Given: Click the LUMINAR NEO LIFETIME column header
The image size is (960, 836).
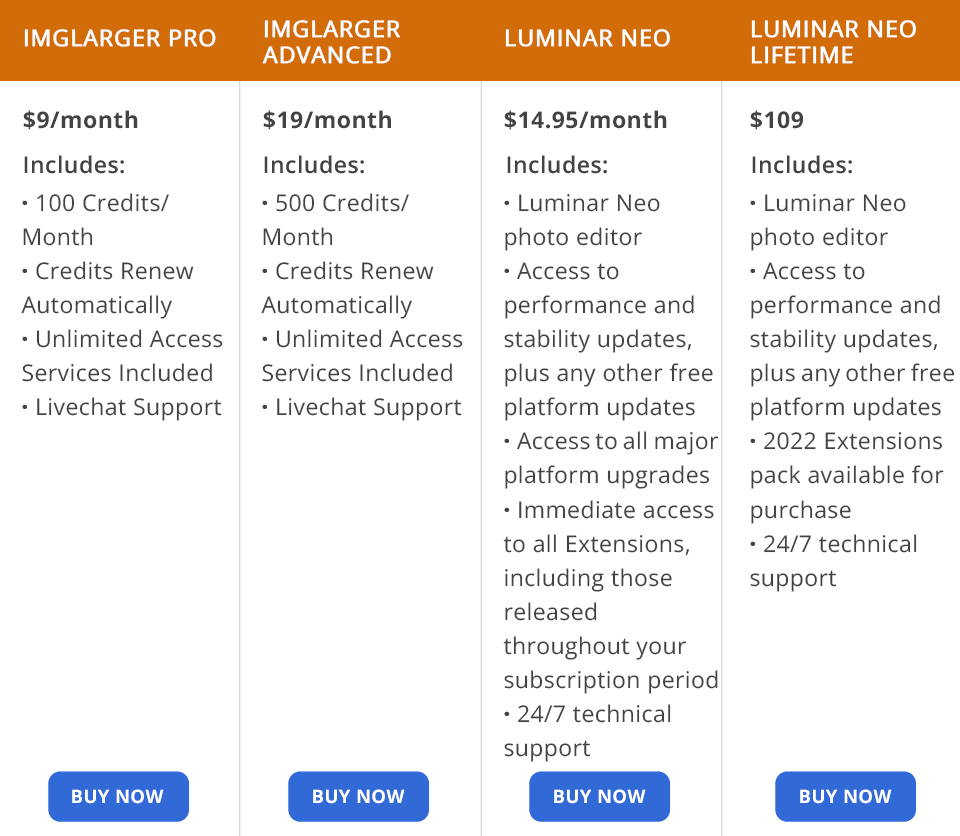Looking at the screenshot, I should (x=833, y=42).
